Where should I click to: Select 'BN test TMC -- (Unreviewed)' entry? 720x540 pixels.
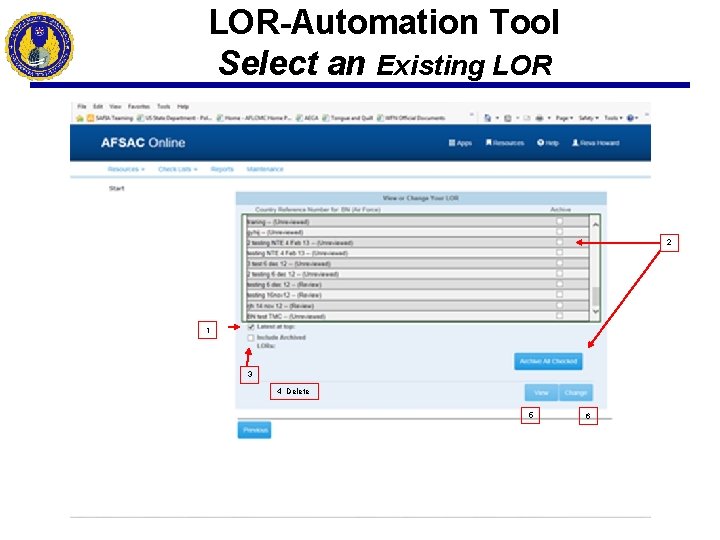pyautogui.click(x=417, y=316)
